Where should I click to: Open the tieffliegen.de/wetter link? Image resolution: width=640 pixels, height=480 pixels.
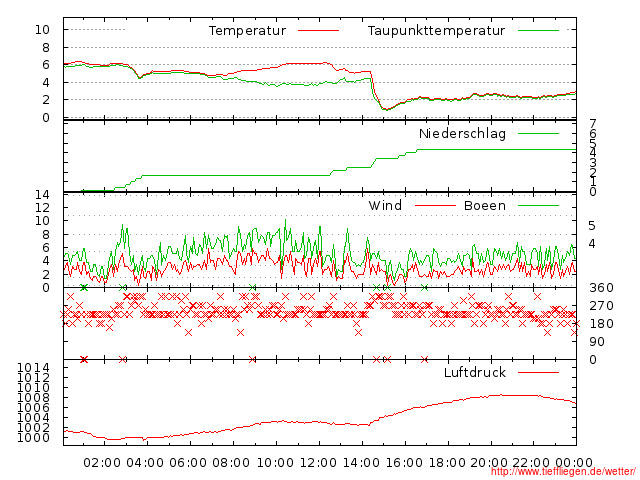[x=563, y=471]
